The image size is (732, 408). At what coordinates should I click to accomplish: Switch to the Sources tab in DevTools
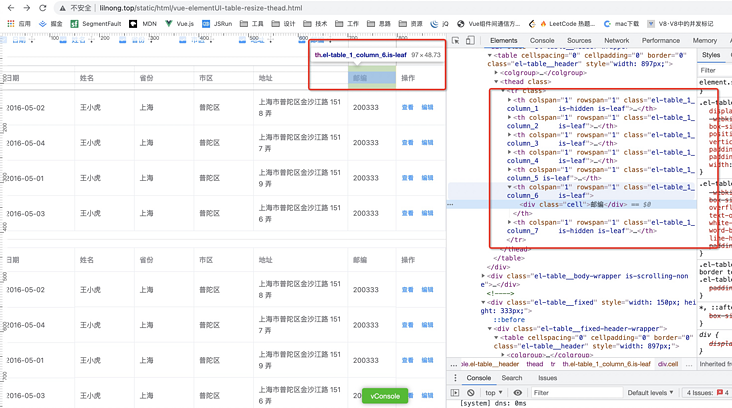tap(579, 41)
